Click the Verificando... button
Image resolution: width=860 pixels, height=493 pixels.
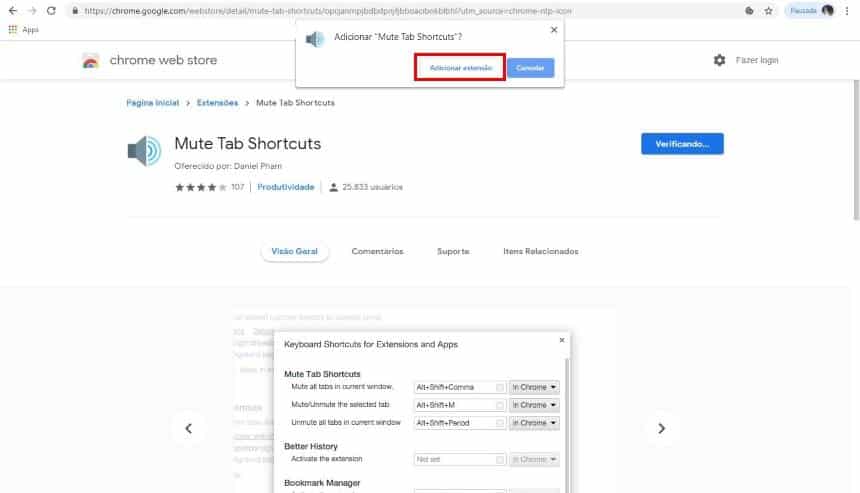tap(682, 144)
